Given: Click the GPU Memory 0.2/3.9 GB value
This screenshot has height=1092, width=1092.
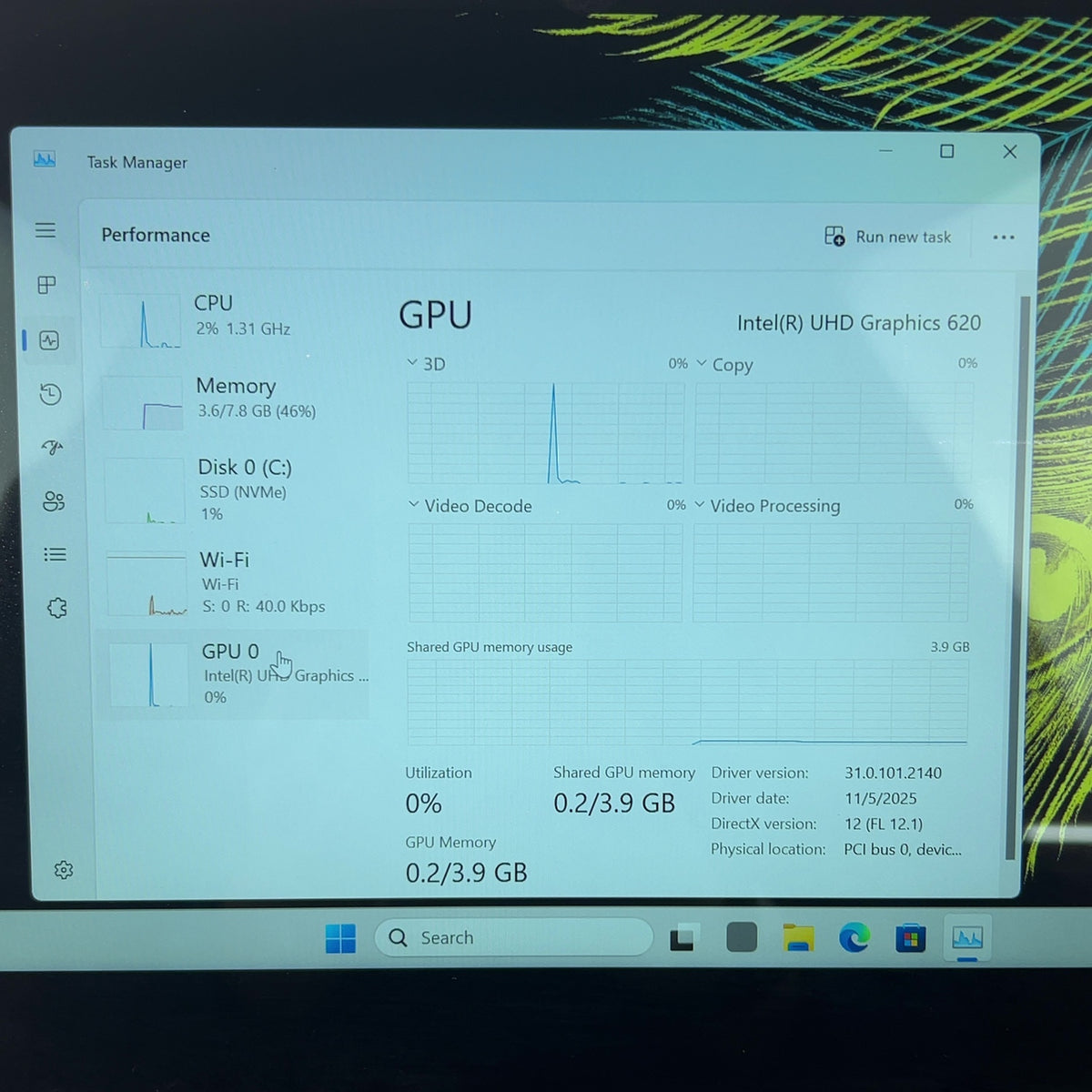Looking at the screenshot, I should click(x=466, y=873).
